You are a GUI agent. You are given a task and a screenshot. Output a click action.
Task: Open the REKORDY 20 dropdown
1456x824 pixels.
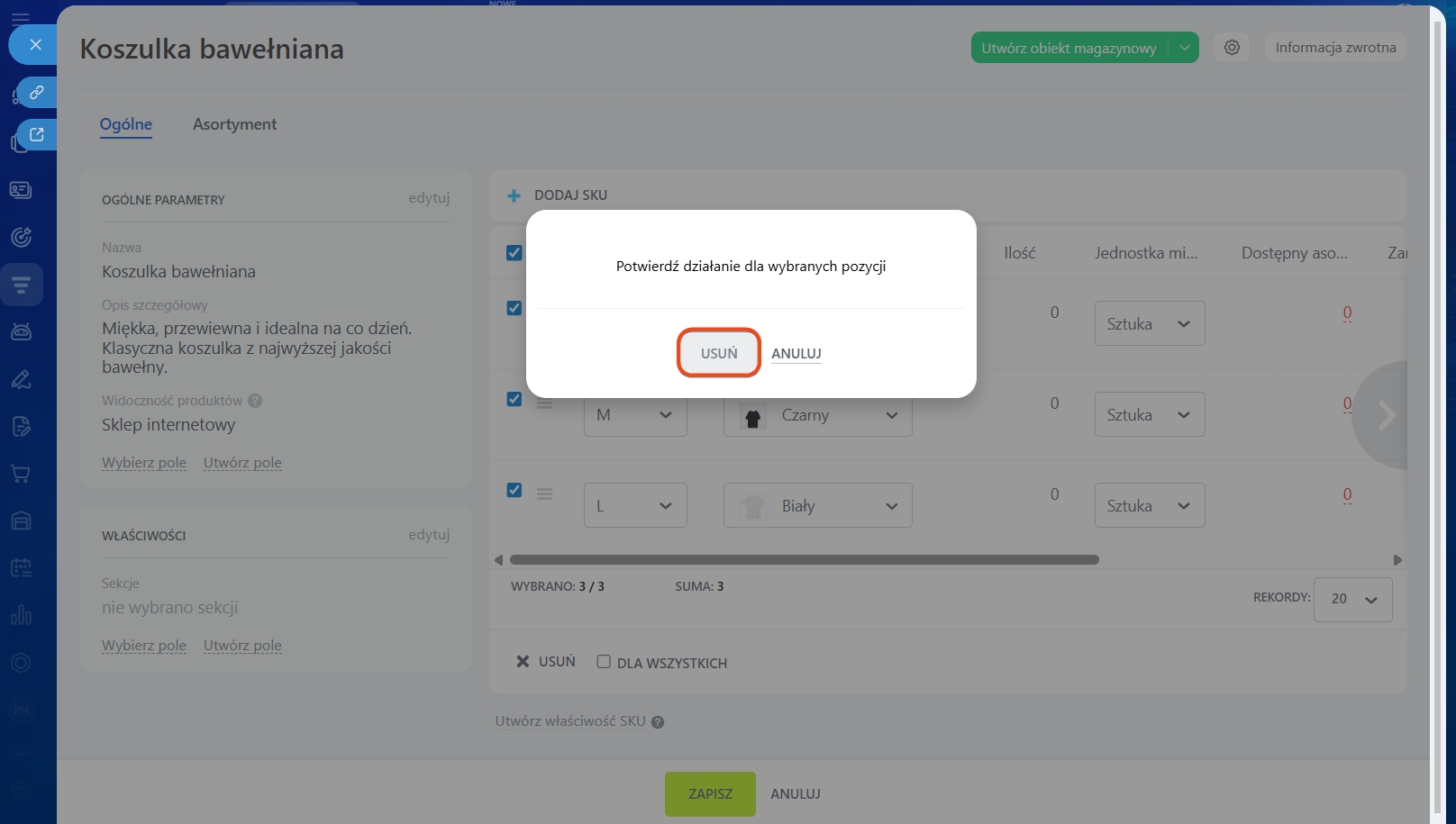[x=1352, y=599]
